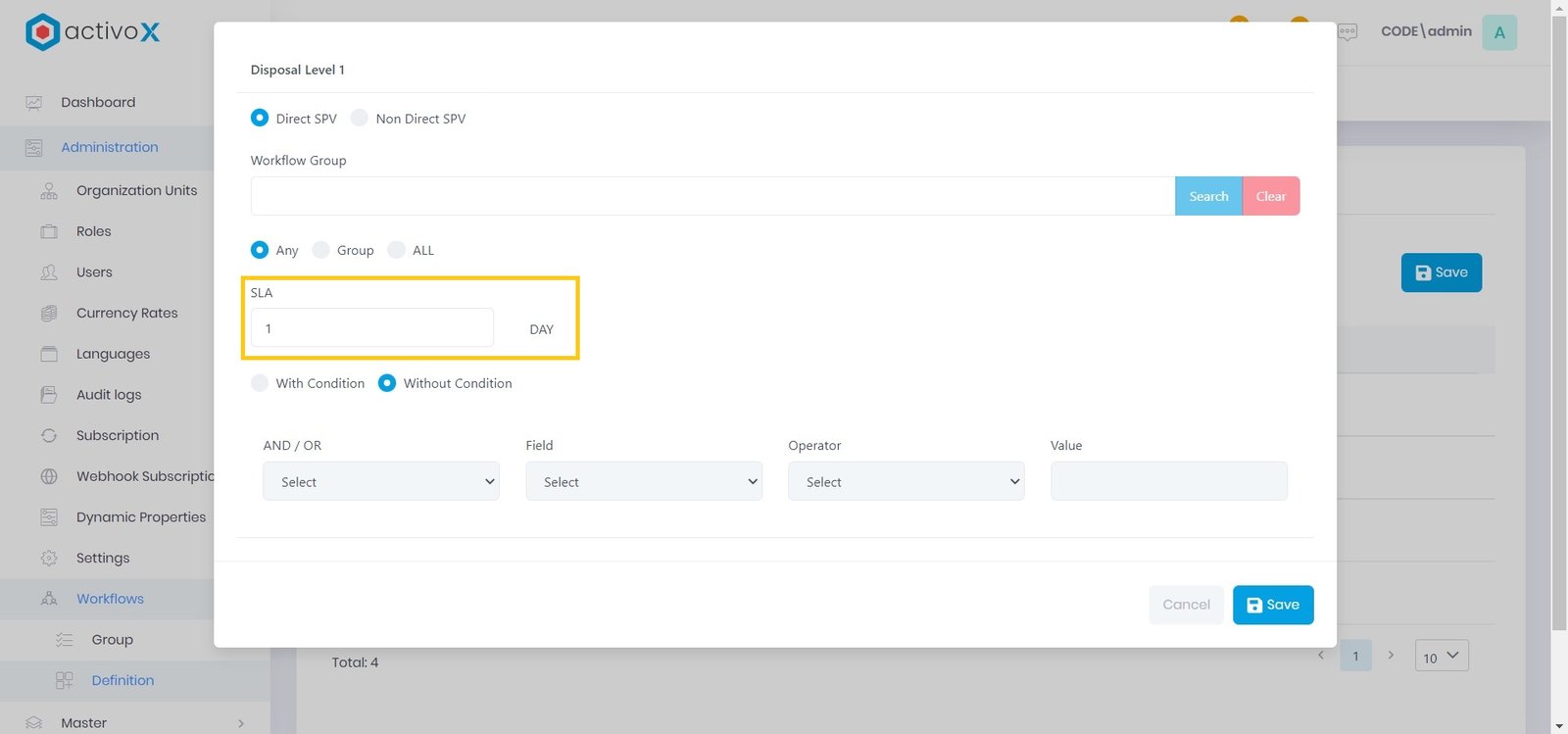Expand the Master menu chevron
Image resolution: width=1568 pixels, height=734 pixels.
click(x=241, y=724)
